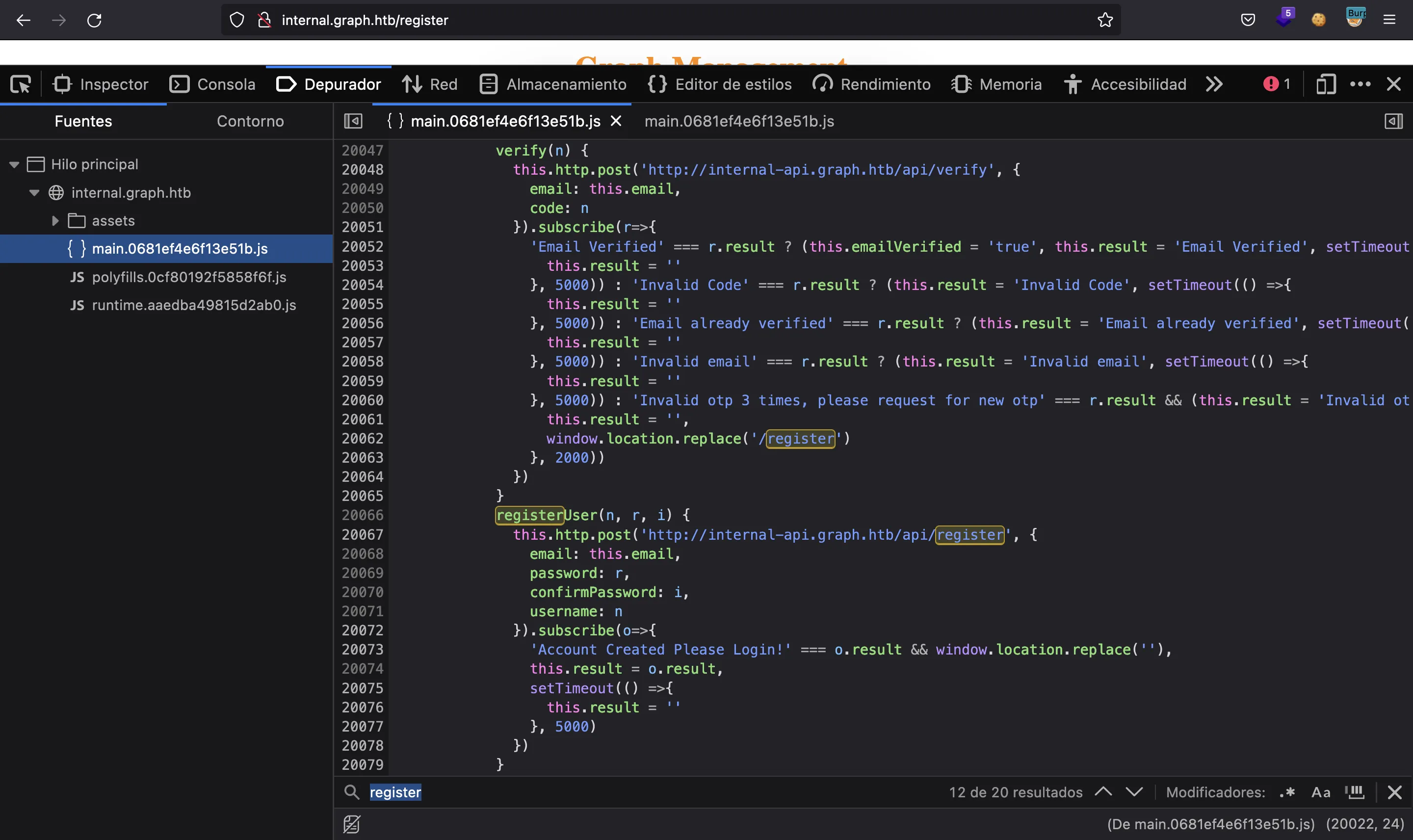Open the Red network panel
Viewport: 1413px width, 840px height.
point(429,84)
